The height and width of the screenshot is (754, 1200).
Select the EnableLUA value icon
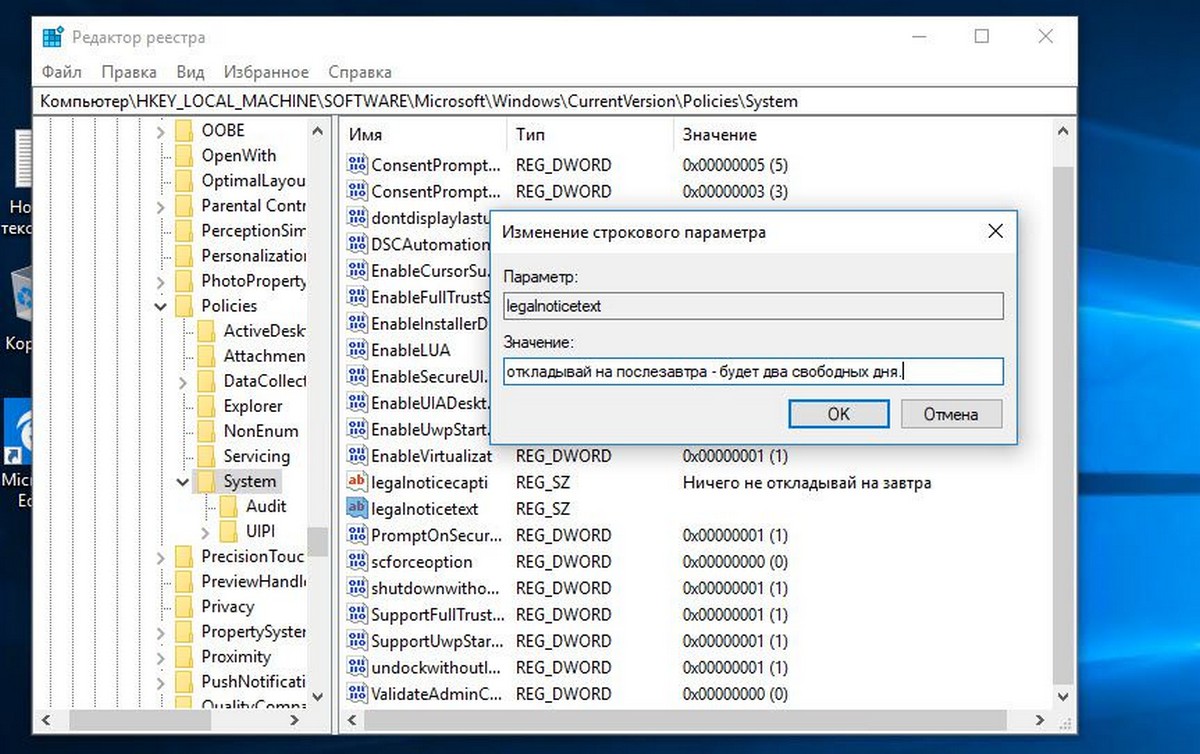click(x=358, y=350)
